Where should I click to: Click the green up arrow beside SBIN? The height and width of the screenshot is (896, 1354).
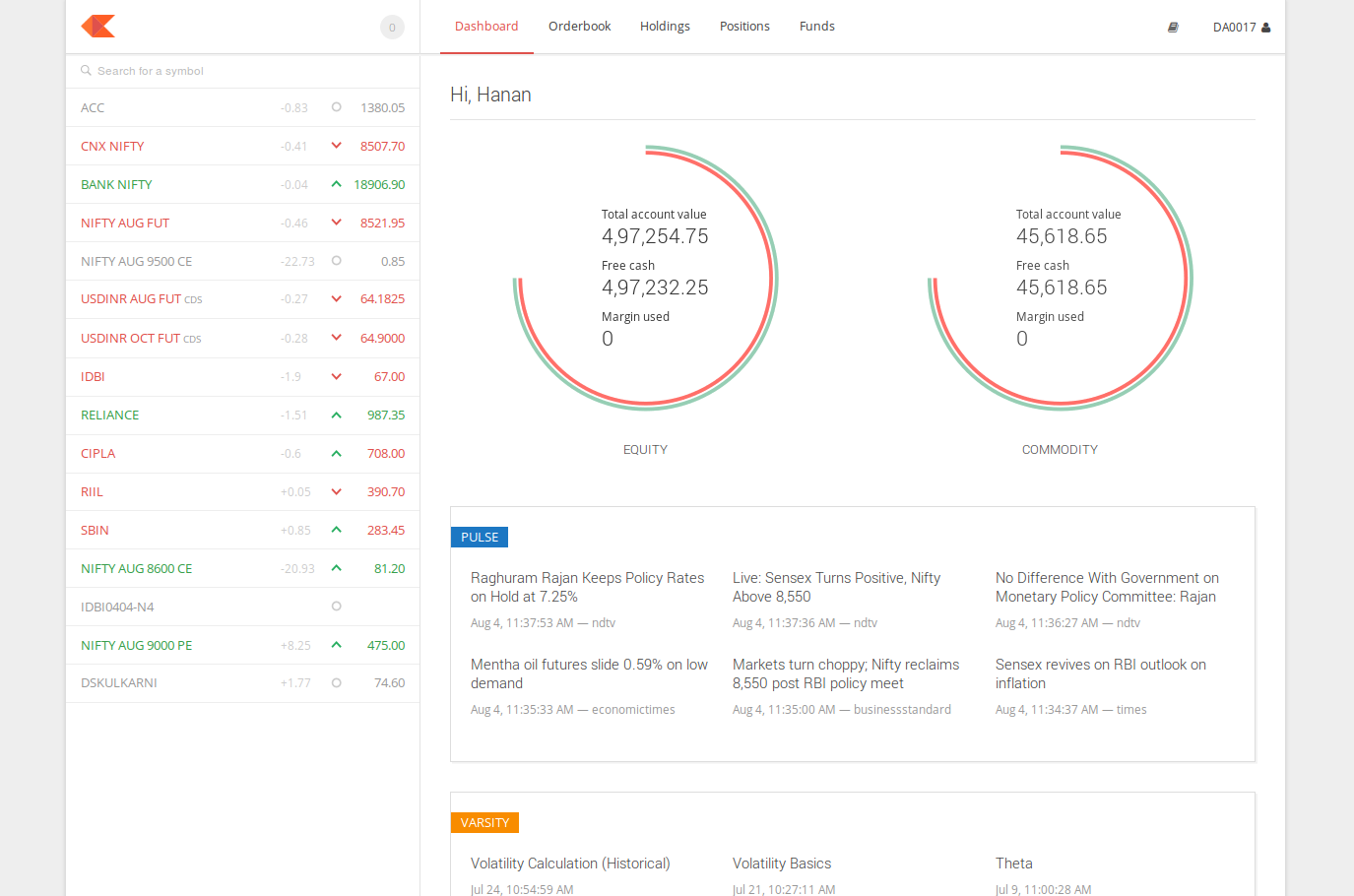[x=336, y=530]
